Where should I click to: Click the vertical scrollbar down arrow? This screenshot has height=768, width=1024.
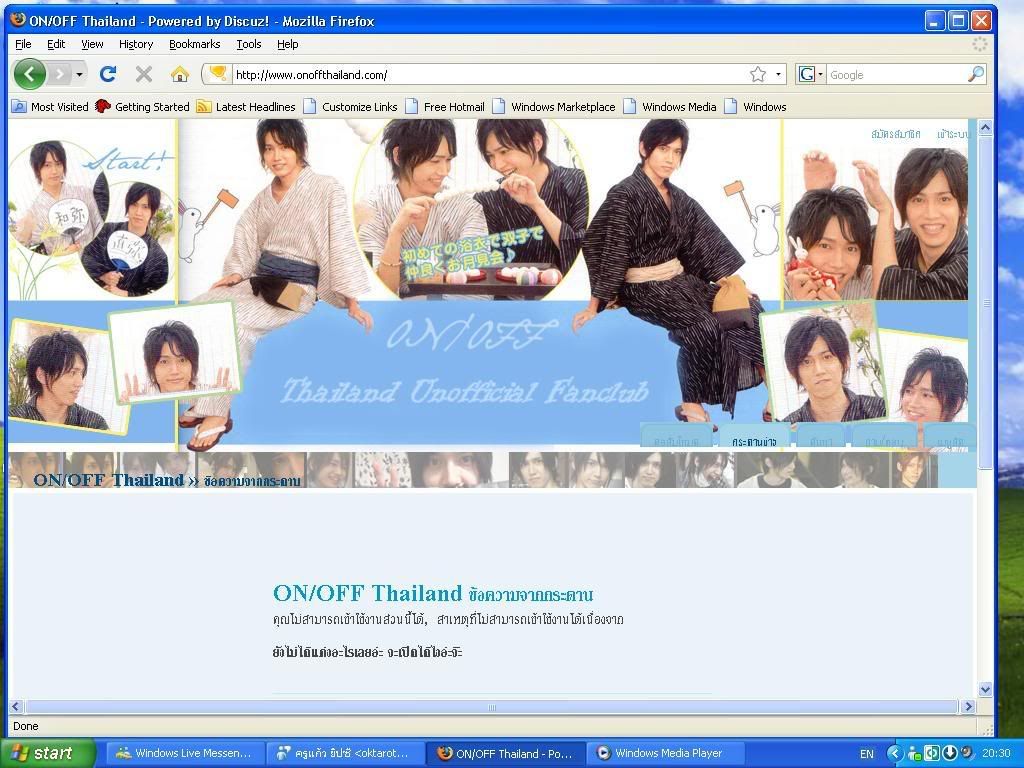(985, 689)
